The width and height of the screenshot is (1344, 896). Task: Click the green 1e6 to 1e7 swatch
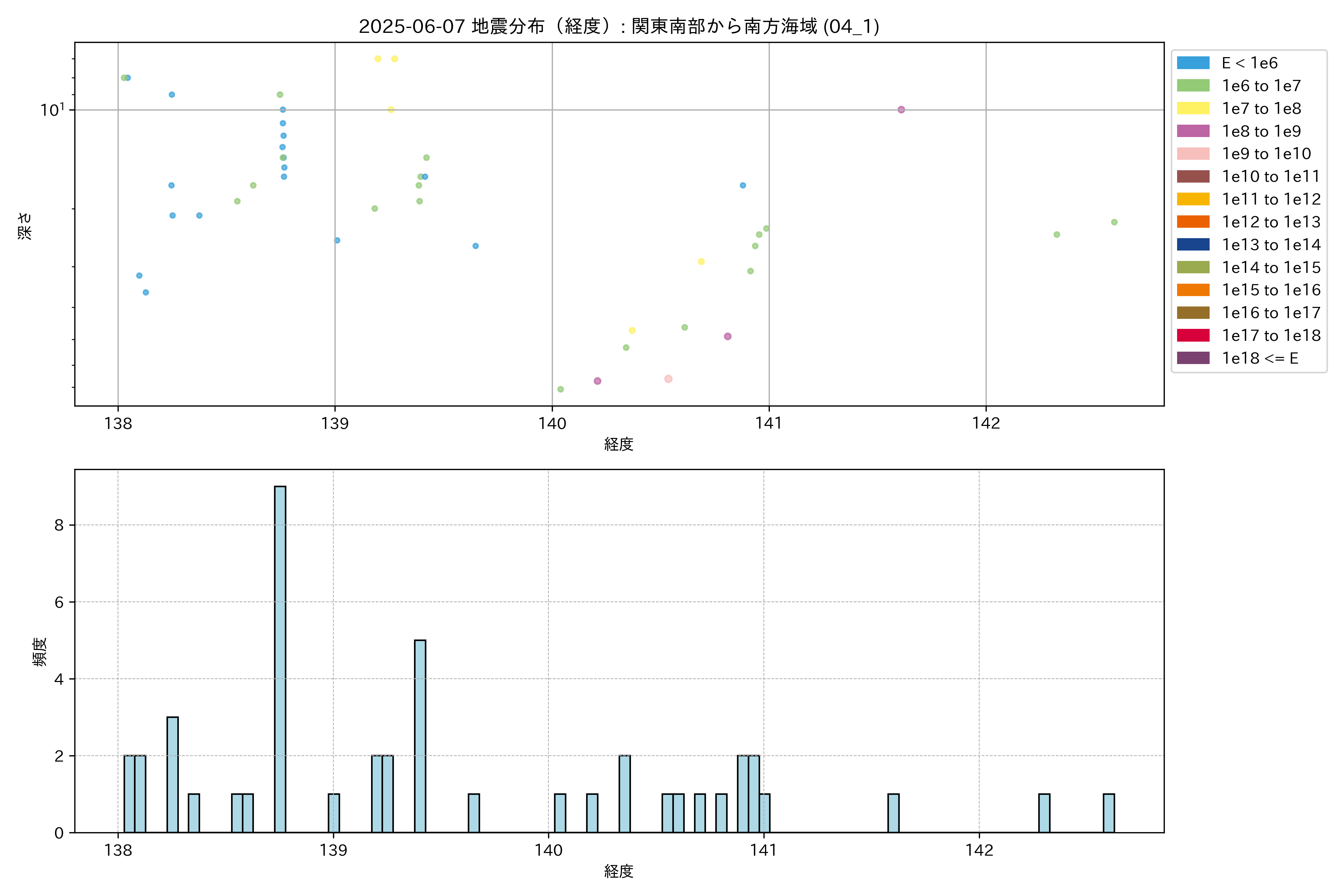(x=1192, y=86)
